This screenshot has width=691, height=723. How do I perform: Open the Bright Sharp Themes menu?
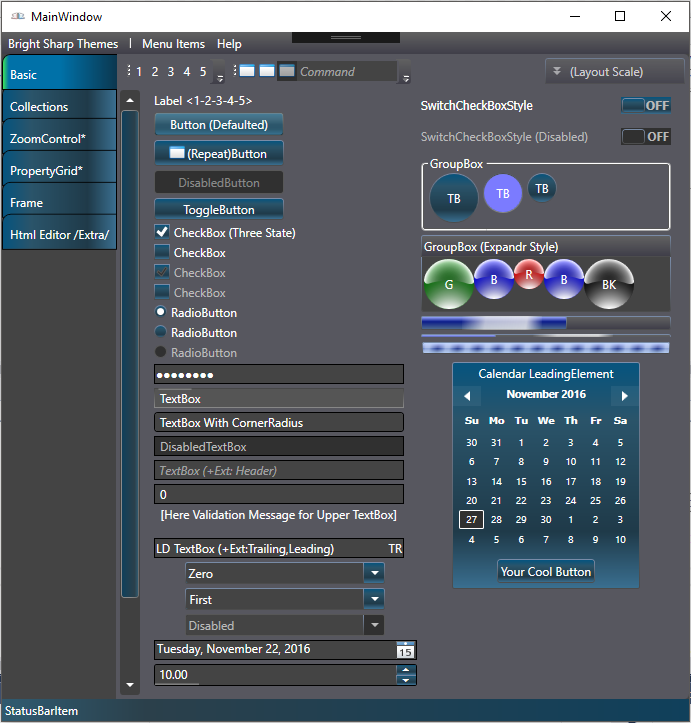63,44
